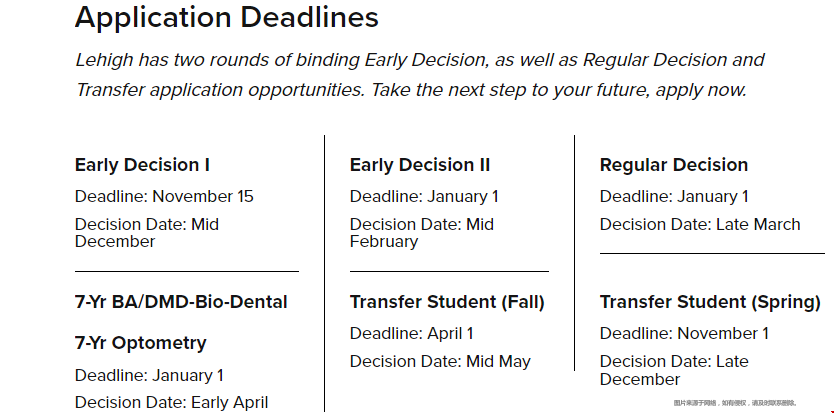Select Decision Date: Late March text
The image size is (834, 413).
700,225
